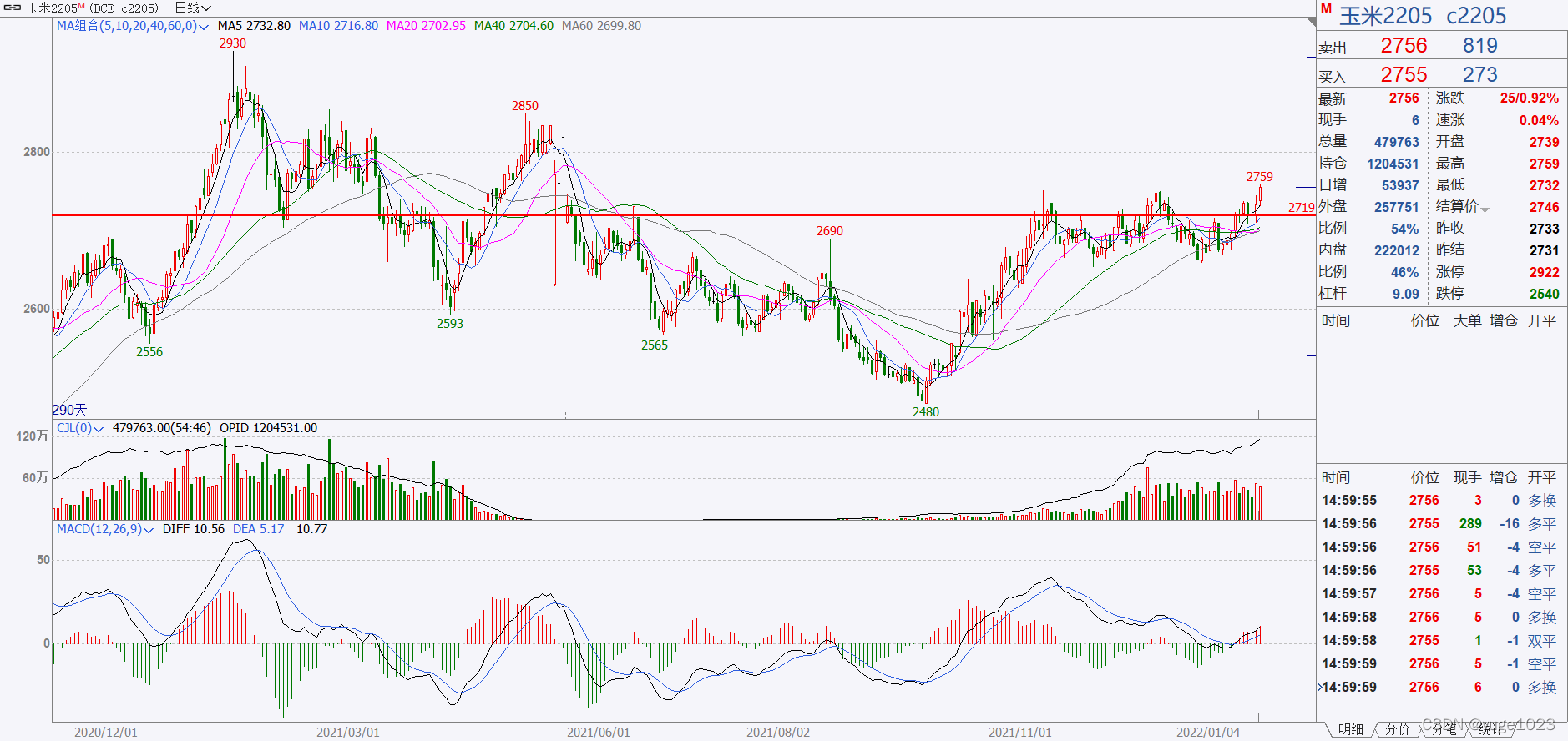
Task: Click the 2565 trough price label
Action: pyautogui.click(x=655, y=345)
